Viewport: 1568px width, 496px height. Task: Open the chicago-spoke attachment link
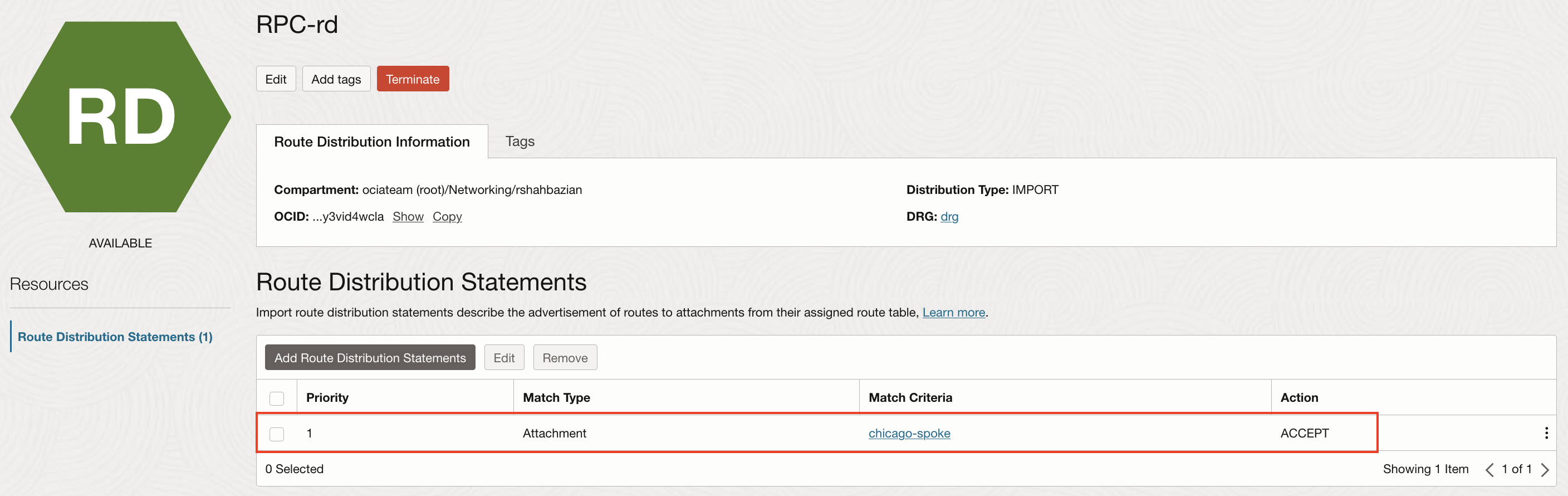click(909, 433)
